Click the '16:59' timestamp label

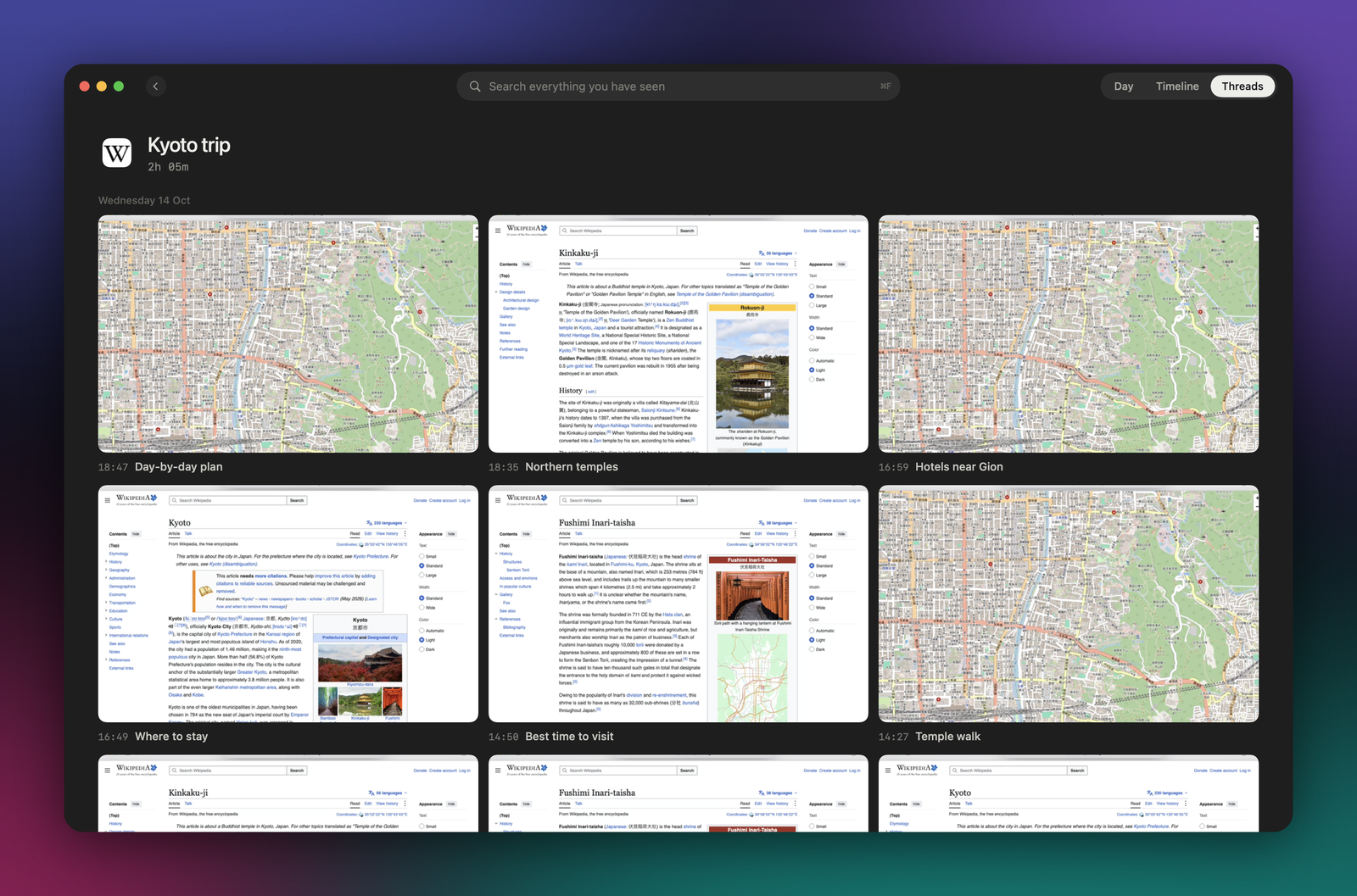point(893,467)
